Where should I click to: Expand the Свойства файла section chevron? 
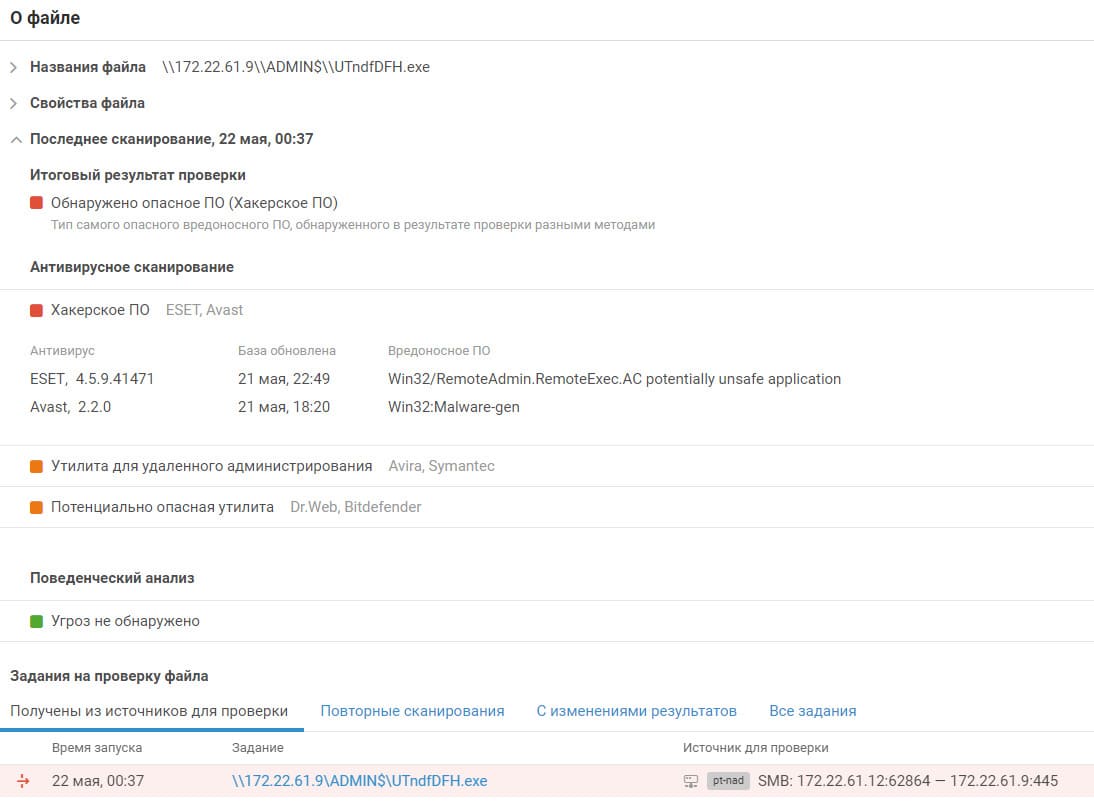click(13, 103)
